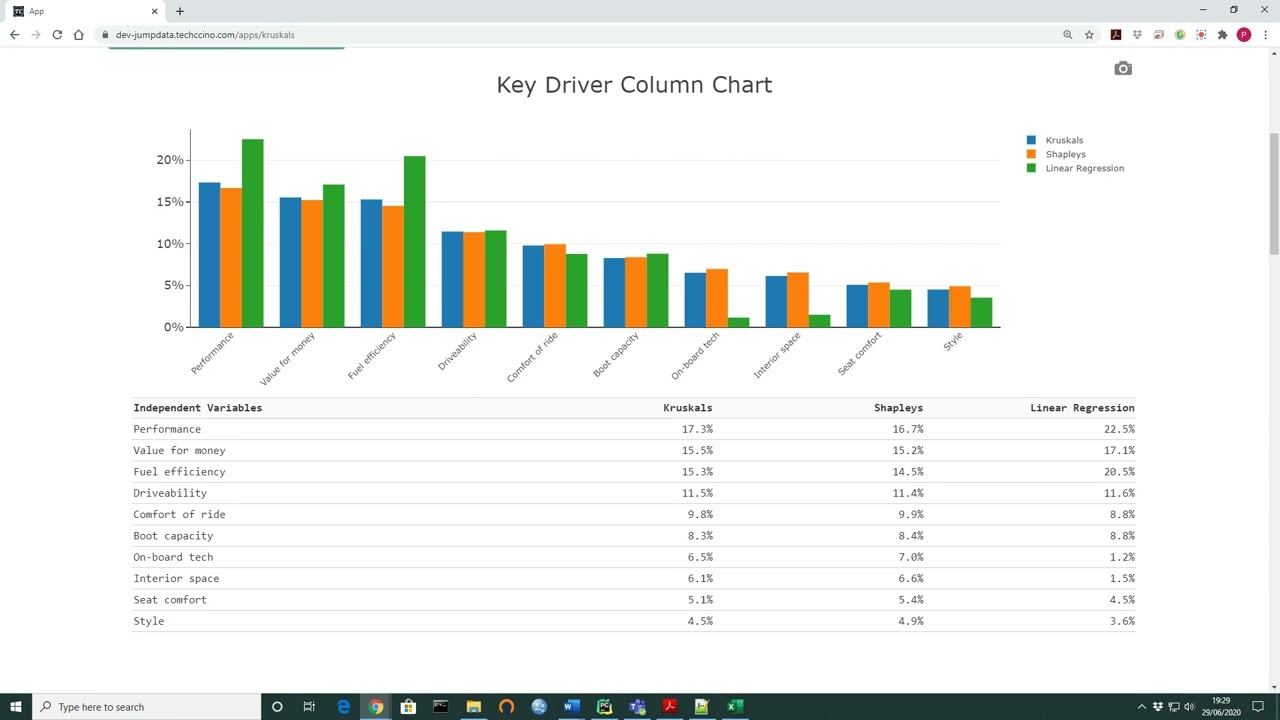Open File Explorer from the taskbar

tap(474, 707)
